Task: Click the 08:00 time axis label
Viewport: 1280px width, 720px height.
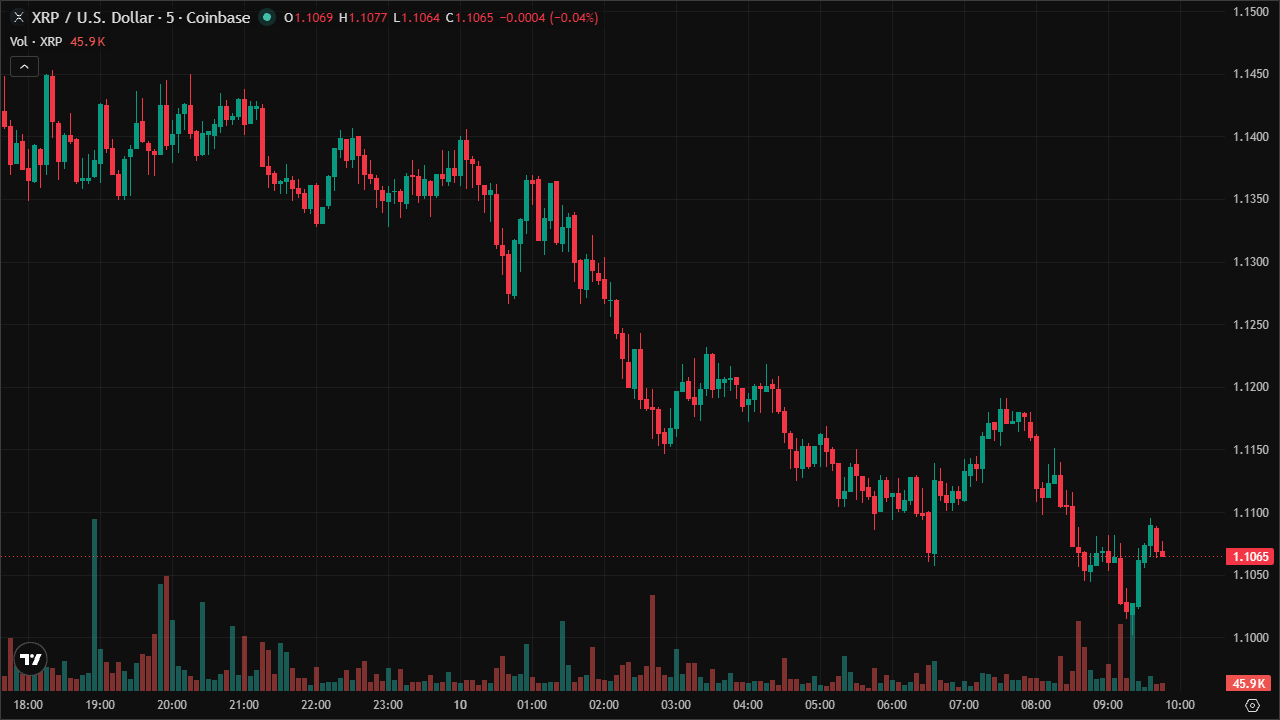Action: pyautogui.click(x=1036, y=705)
